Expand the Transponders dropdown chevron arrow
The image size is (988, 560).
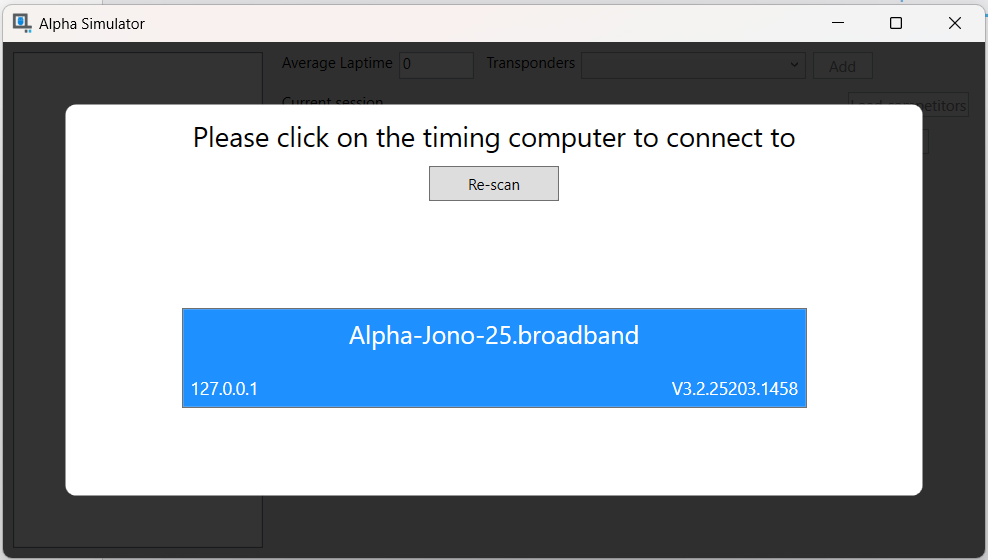click(794, 65)
